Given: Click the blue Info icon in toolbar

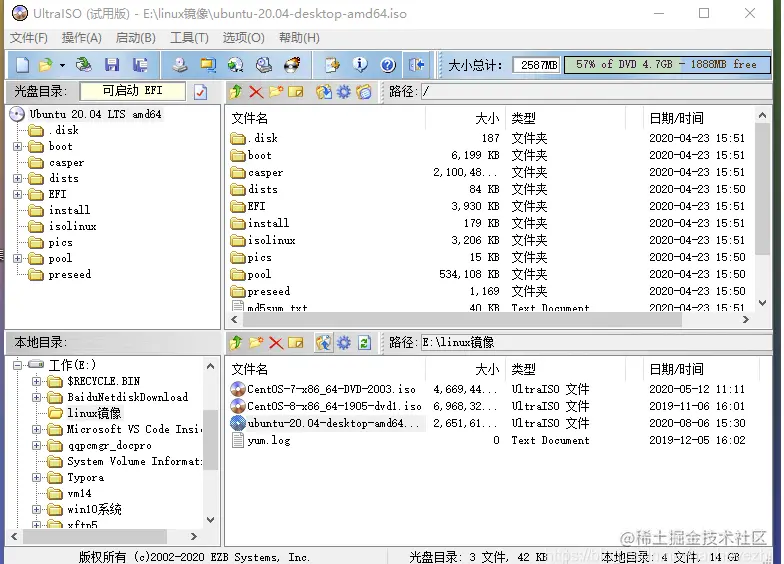Looking at the screenshot, I should [360, 64].
